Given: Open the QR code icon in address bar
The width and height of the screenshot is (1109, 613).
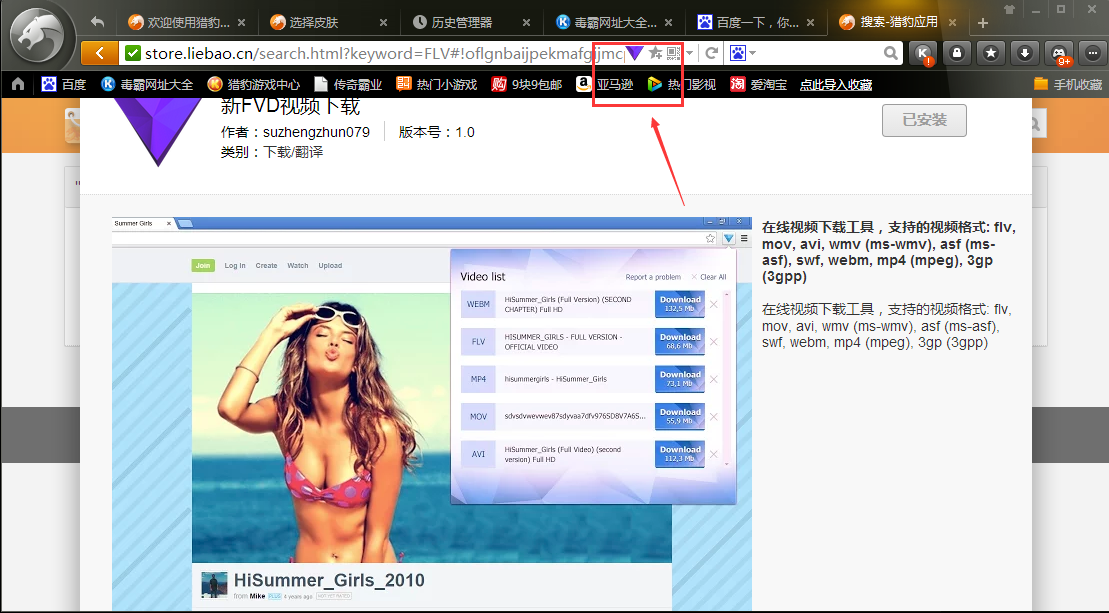Looking at the screenshot, I should coord(673,53).
